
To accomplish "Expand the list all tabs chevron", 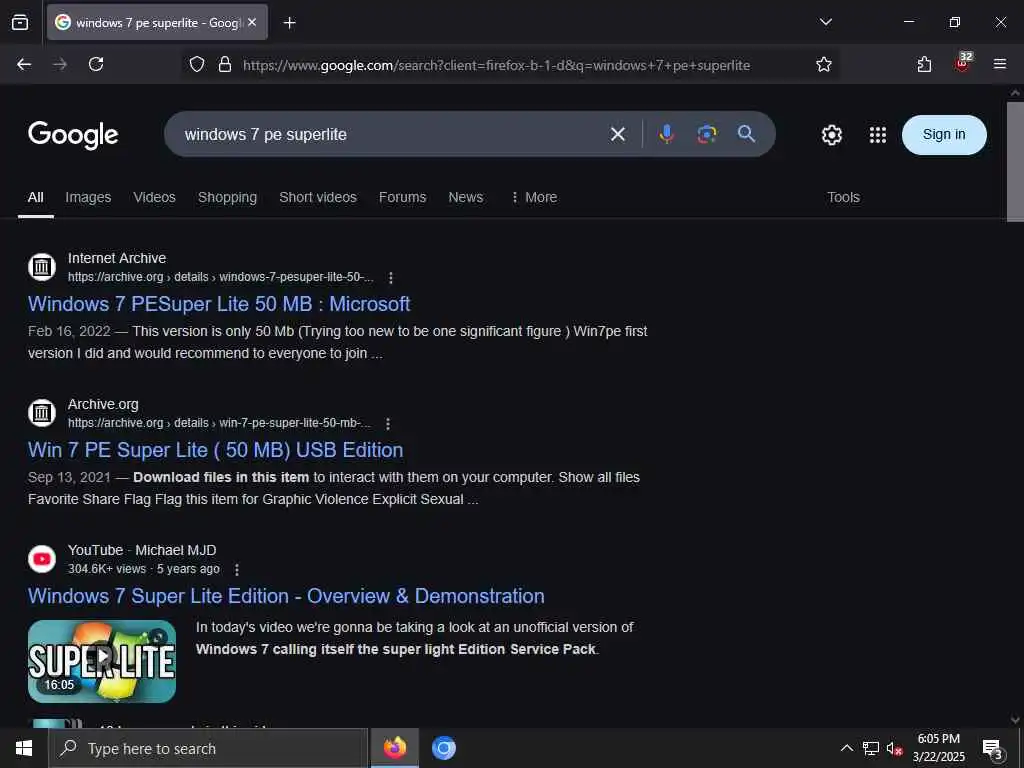I will (826, 22).
